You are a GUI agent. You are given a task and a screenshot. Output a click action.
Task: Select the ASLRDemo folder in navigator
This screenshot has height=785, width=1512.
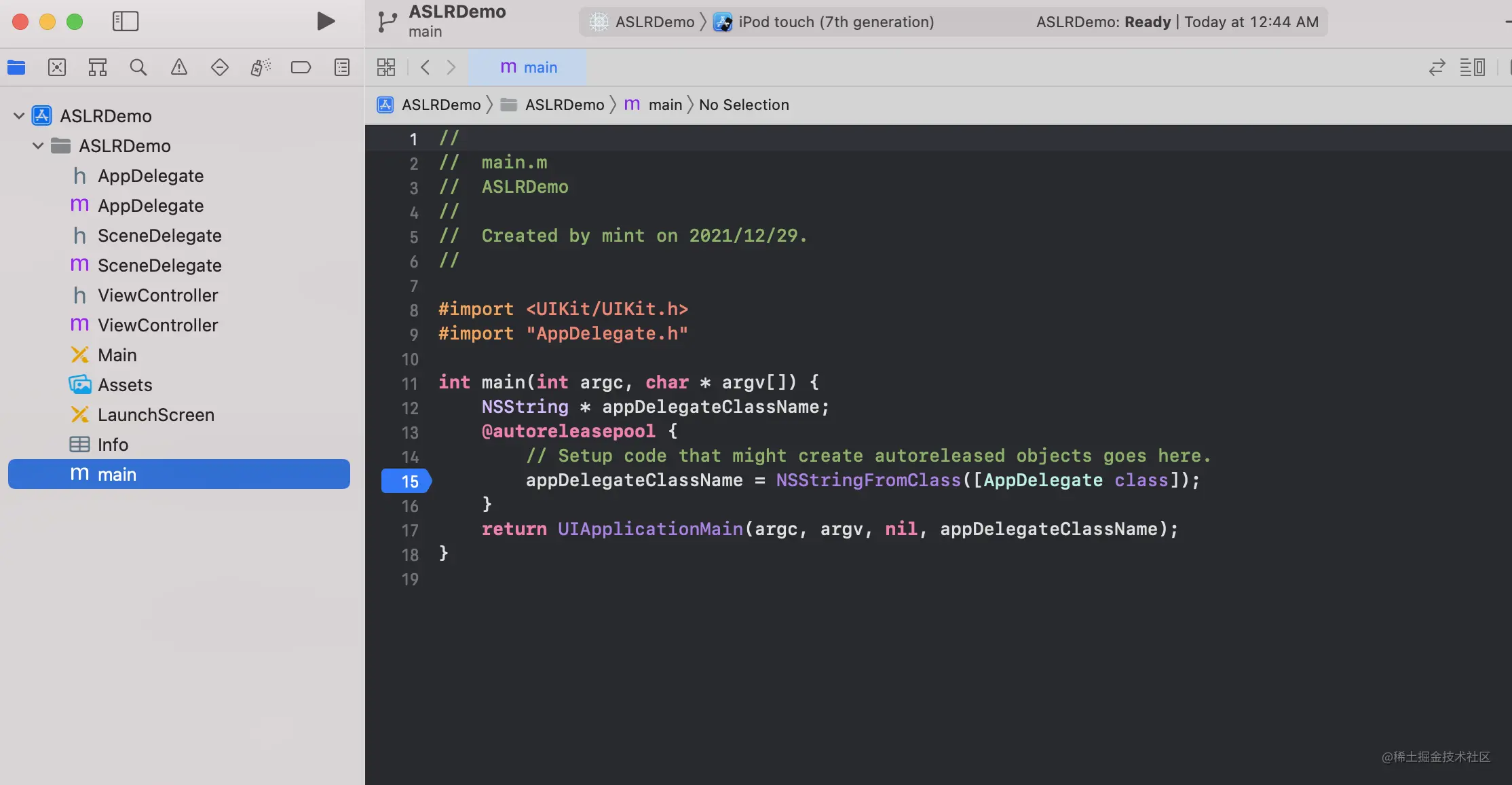click(x=124, y=146)
